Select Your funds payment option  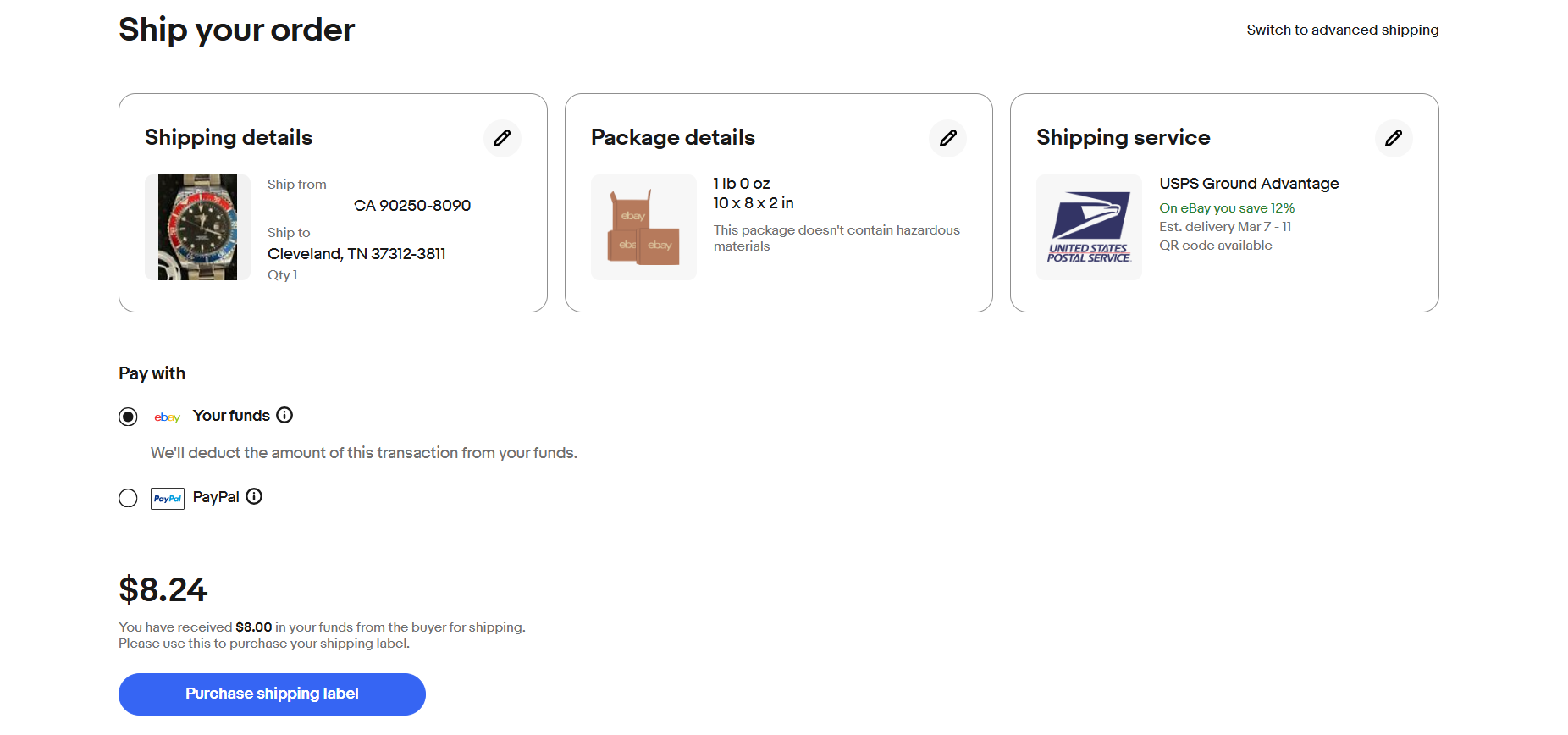pyautogui.click(x=128, y=417)
